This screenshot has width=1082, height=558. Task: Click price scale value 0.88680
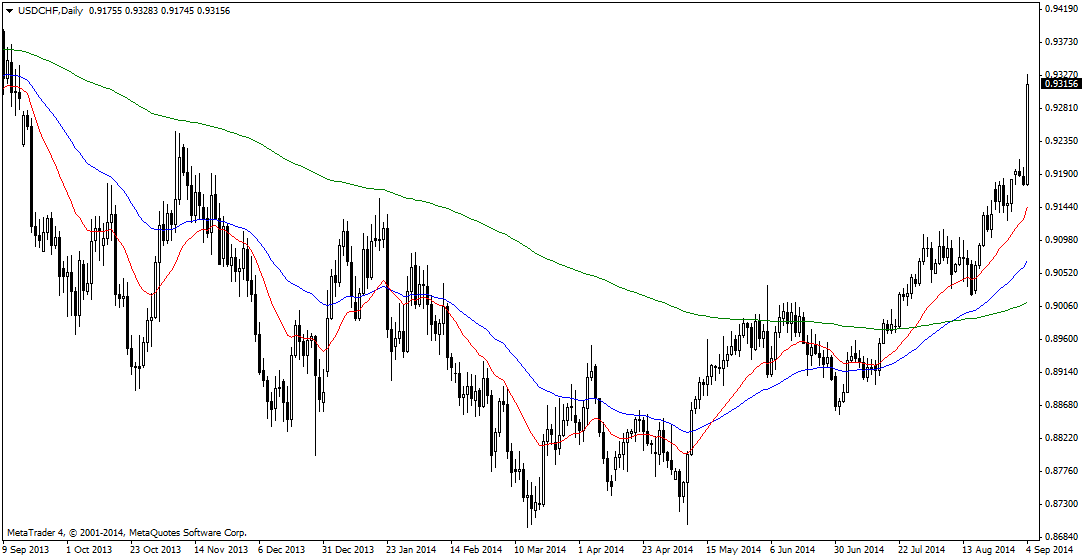(1062, 404)
